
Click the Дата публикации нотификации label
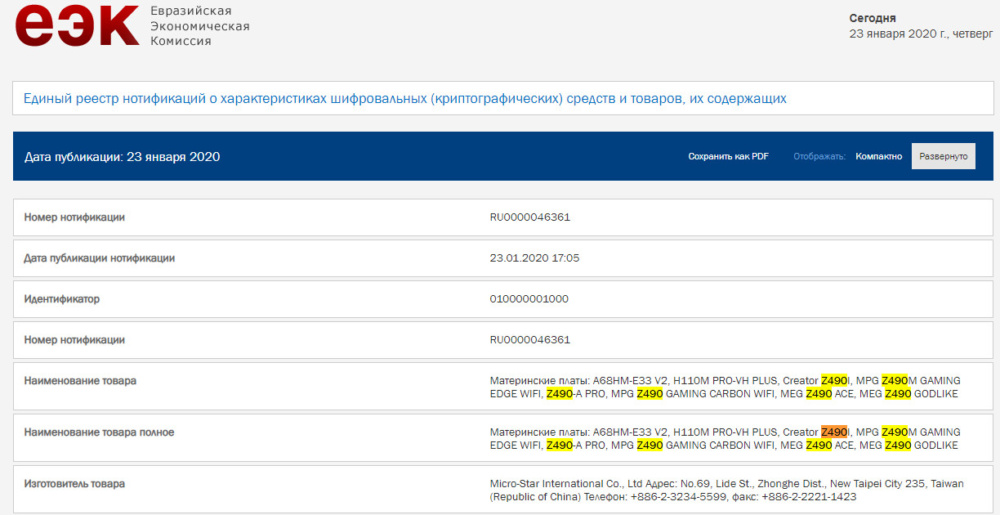[99, 258]
